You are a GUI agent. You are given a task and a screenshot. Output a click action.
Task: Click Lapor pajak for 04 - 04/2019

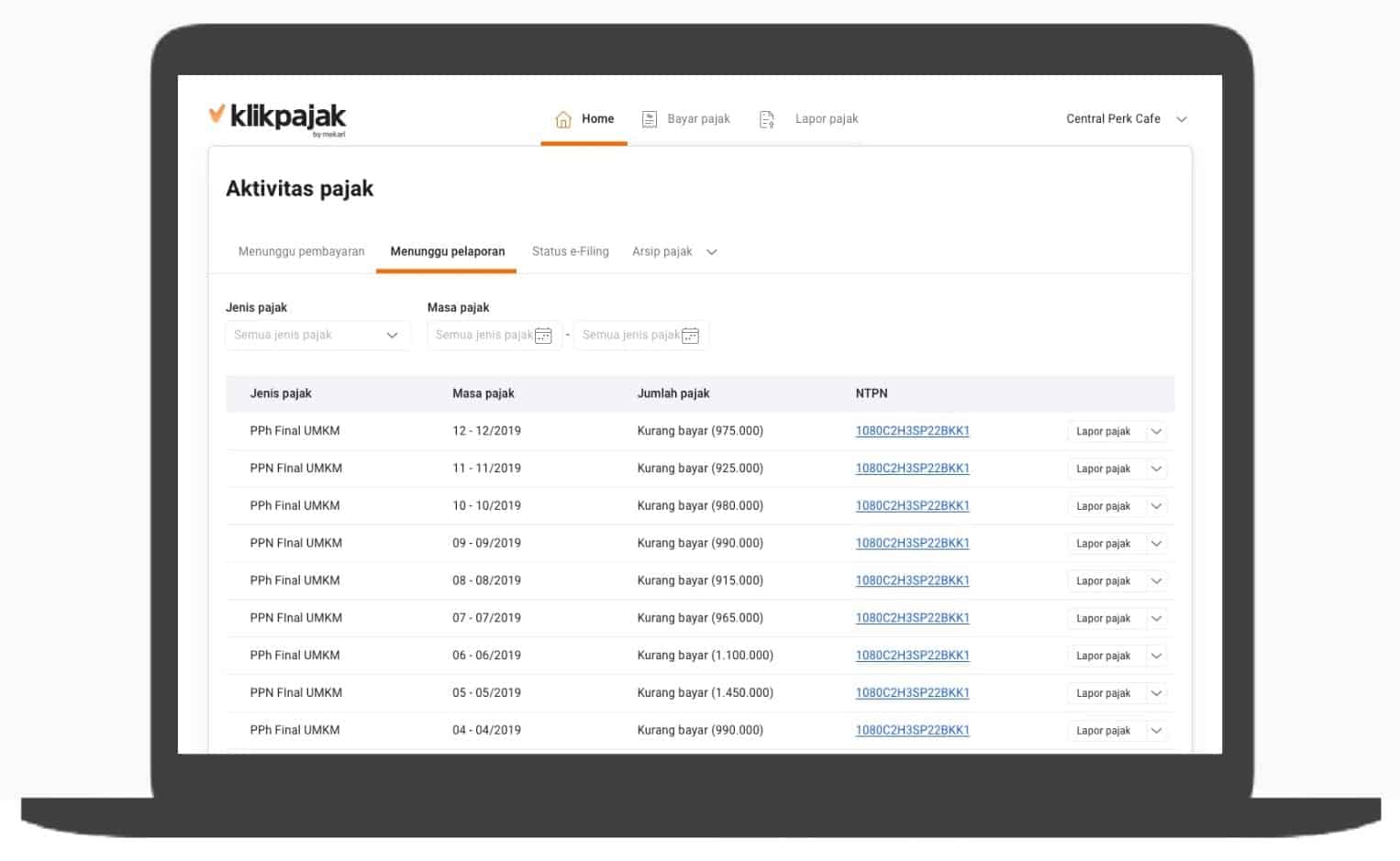tap(1104, 731)
